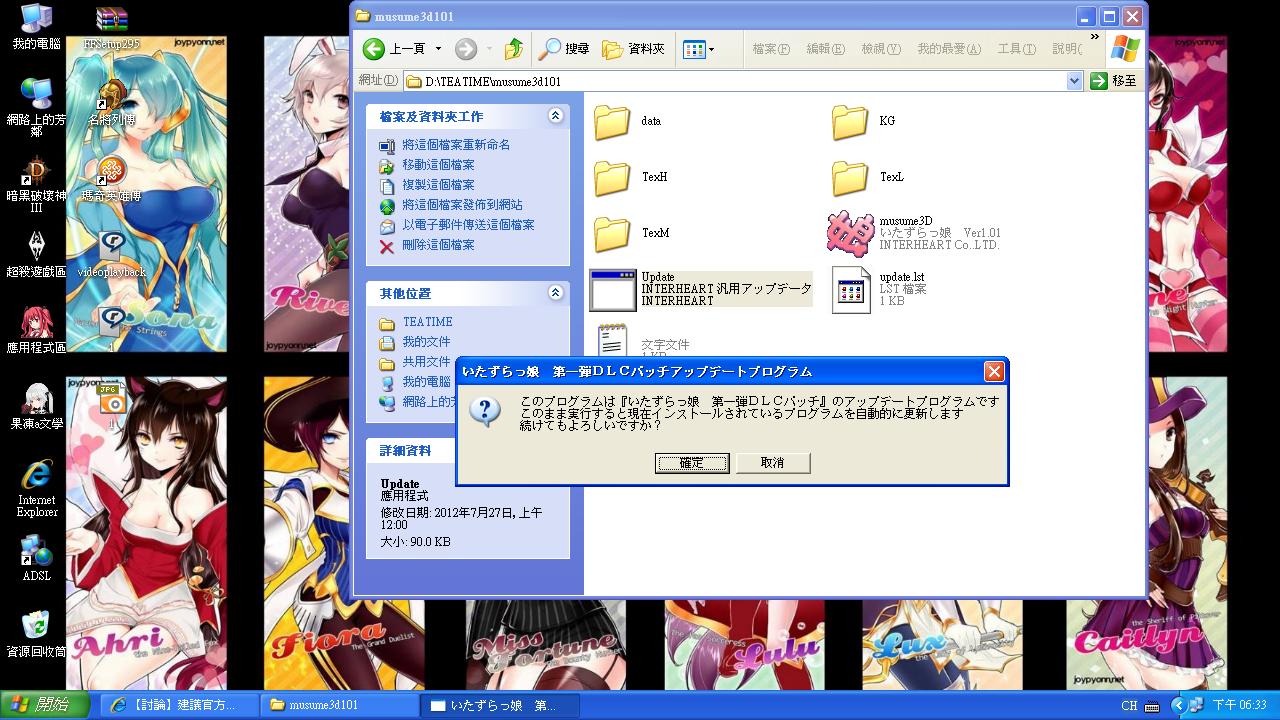
Task: Select the 文字文件 text file icon
Action: pyautogui.click(x=612, y=340)
